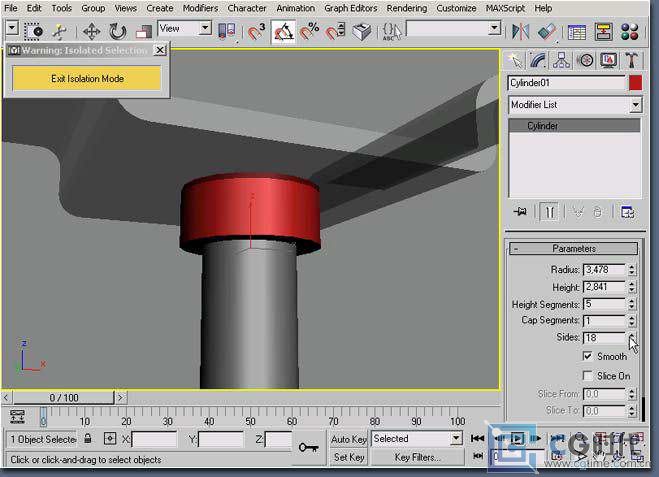Click the Named Selection Sets edit icon
Screen dimensions: 659x477
click(x=392, y=31)
